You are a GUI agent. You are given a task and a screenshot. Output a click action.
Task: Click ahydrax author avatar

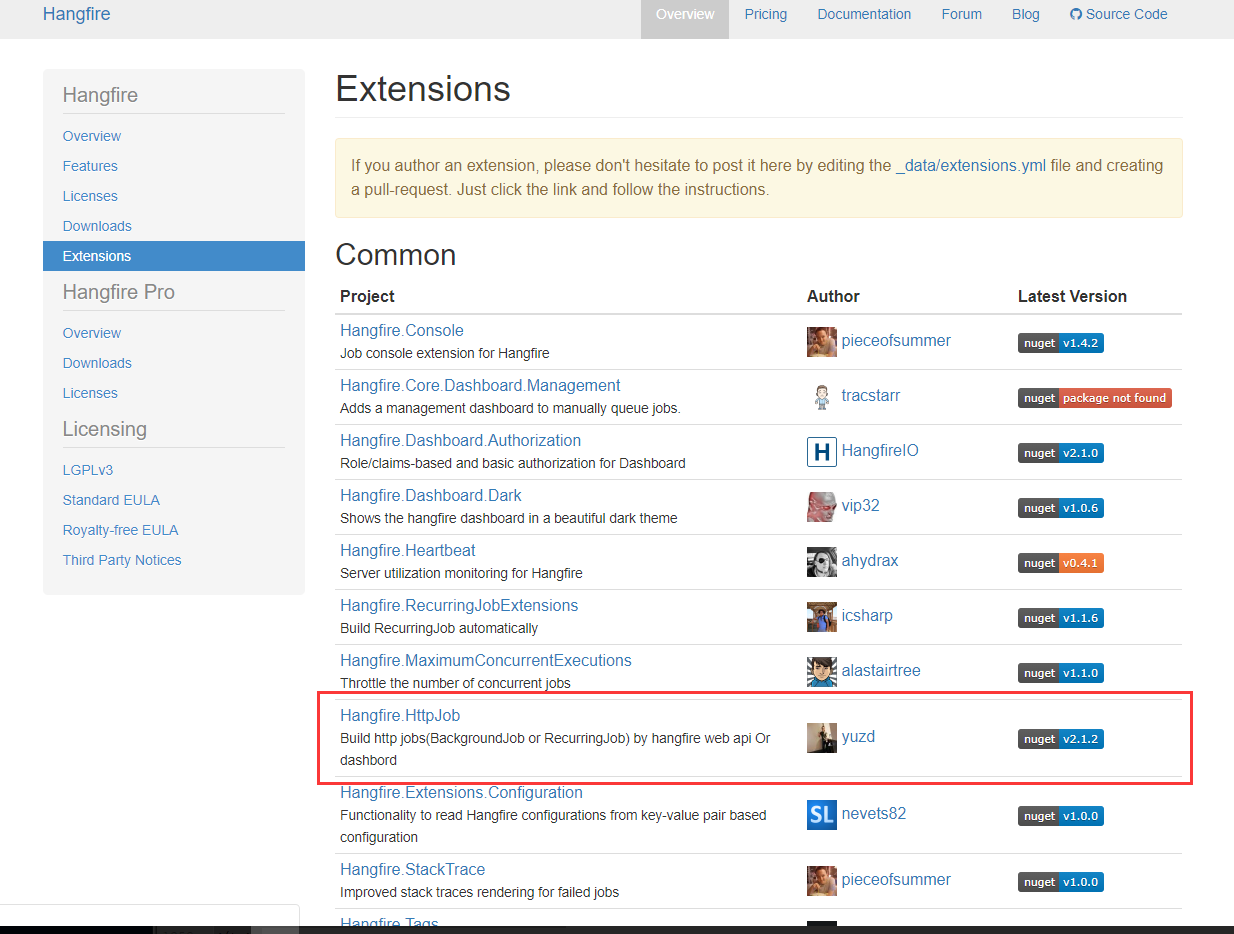point(821,561)
